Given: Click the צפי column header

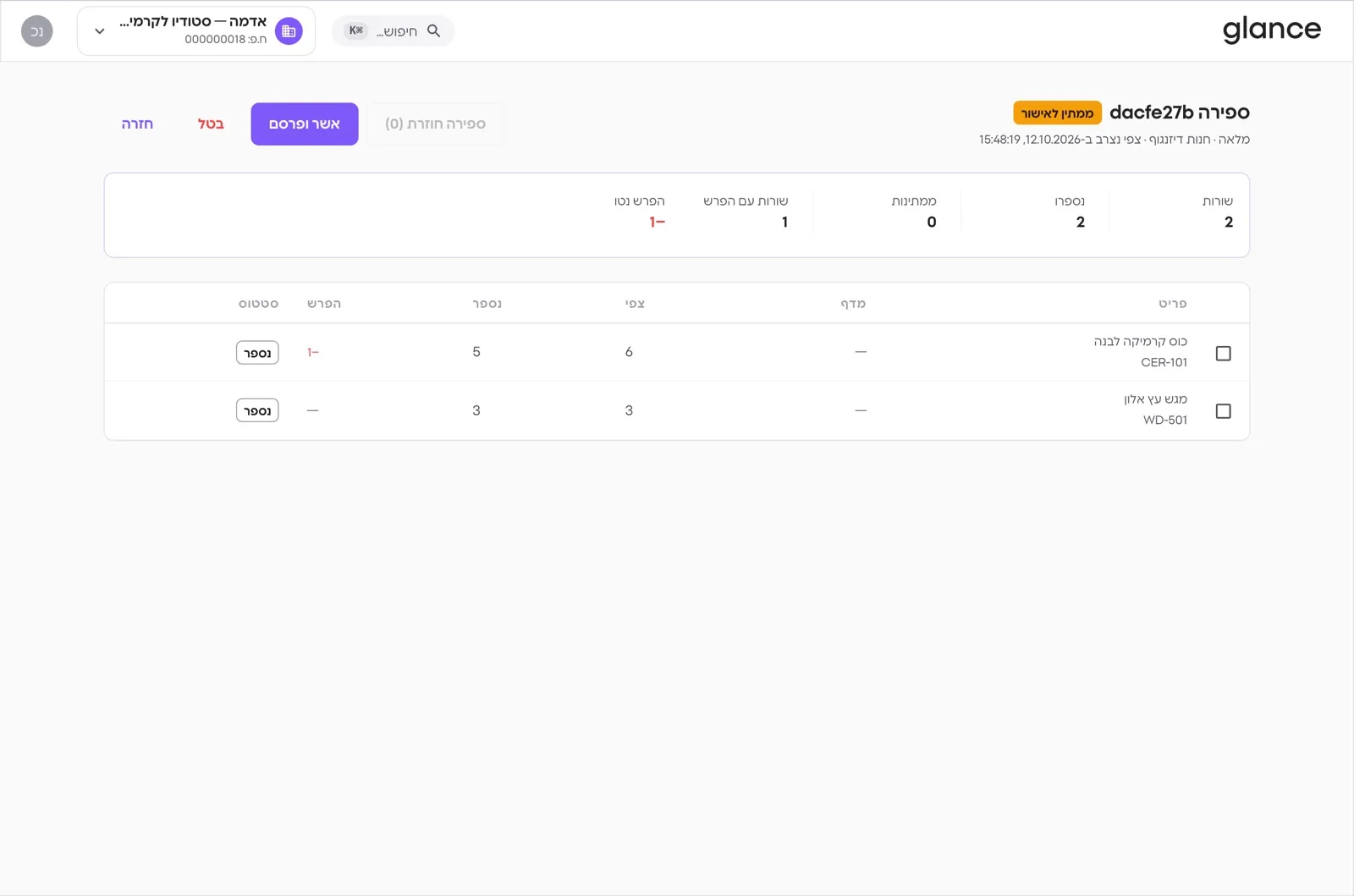Looking at the screenshot, I should (635, 304).
